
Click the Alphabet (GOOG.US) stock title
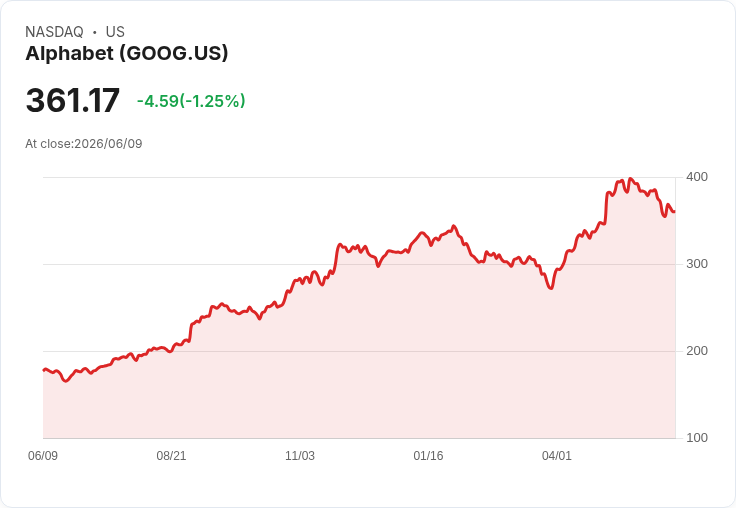pyautogui.click(x=127, y=54)
